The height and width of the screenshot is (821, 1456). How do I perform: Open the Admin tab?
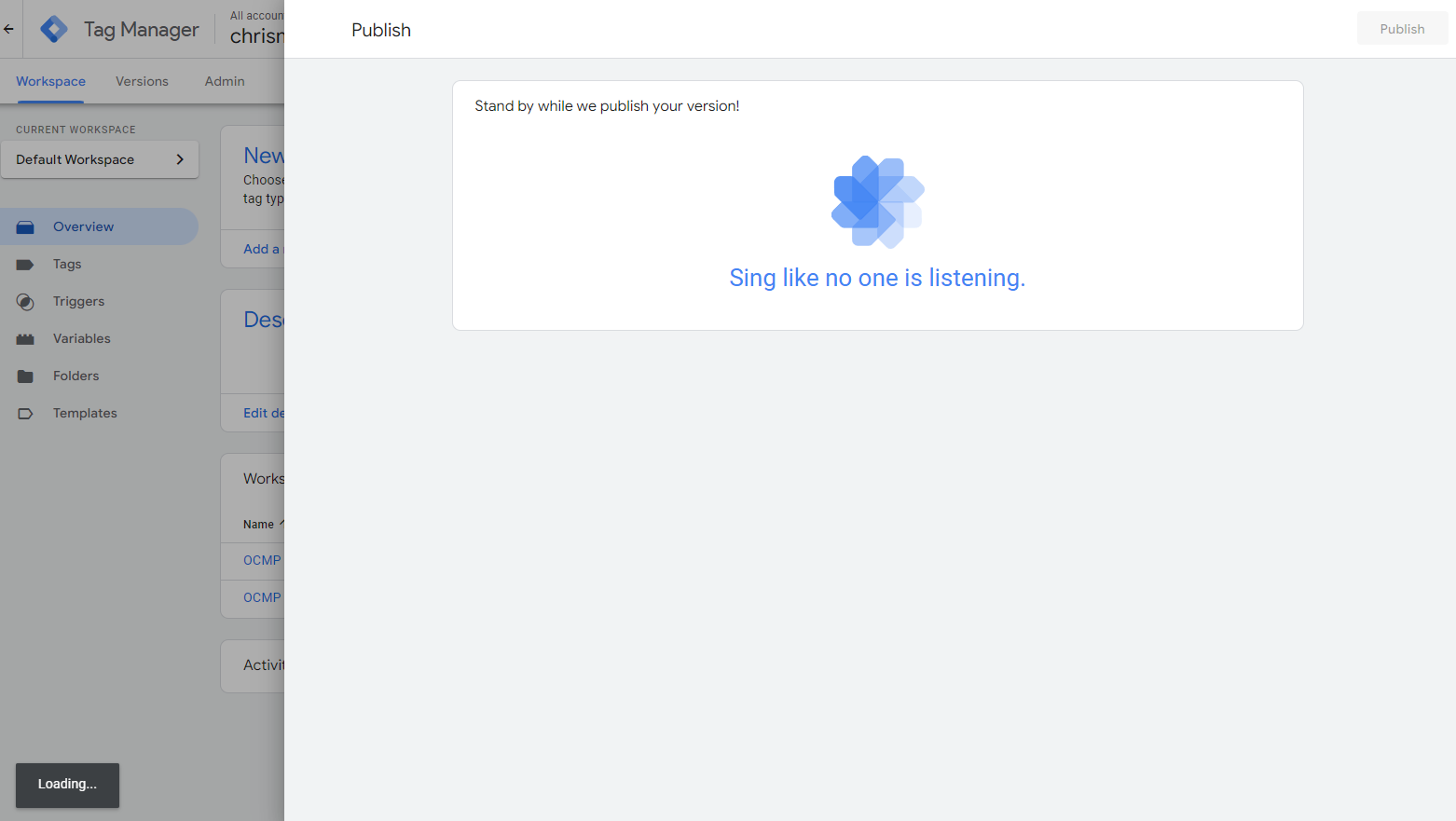(225, 81)
